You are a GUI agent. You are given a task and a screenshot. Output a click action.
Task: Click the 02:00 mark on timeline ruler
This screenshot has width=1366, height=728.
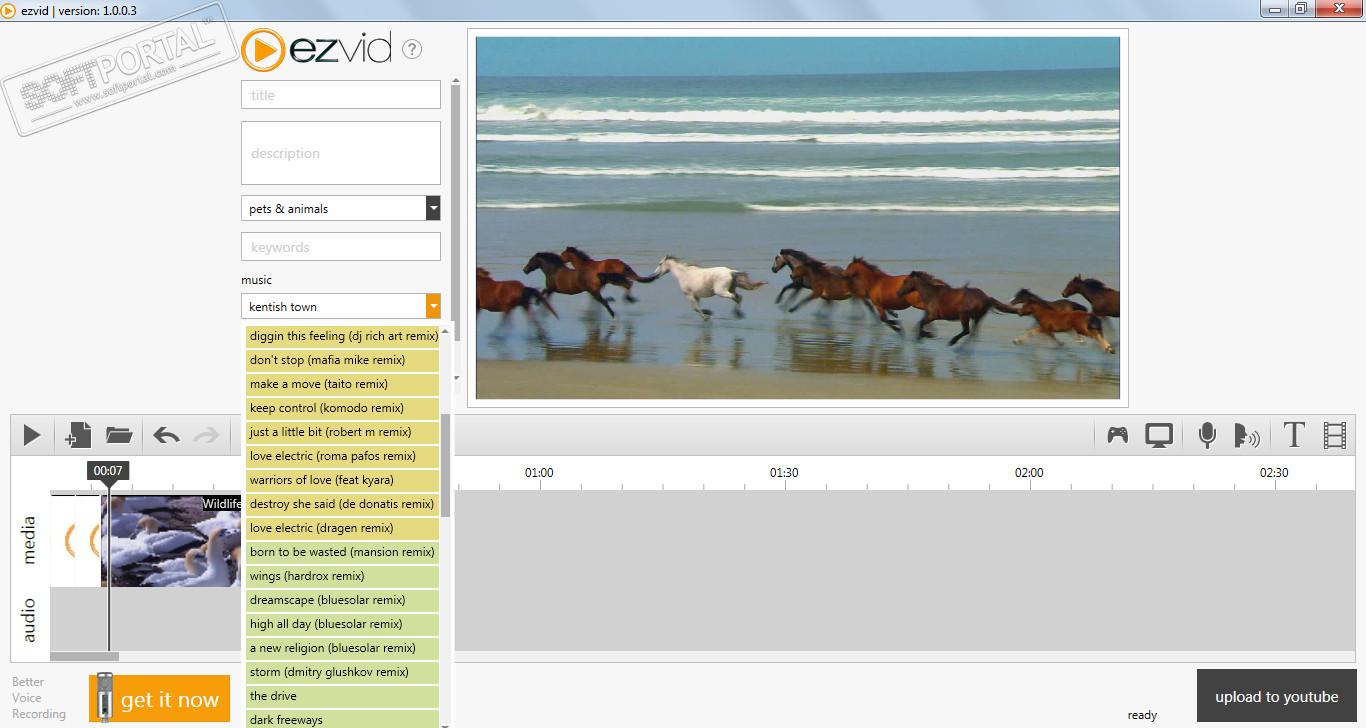pyautogui.click(x=1029, y=472)
